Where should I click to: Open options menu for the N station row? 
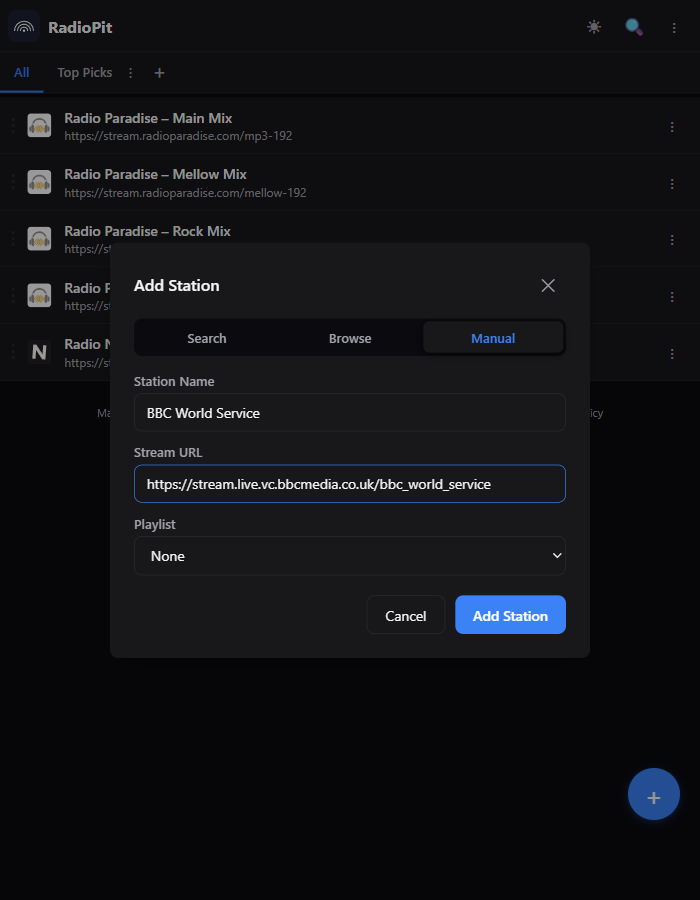point(672,354)
